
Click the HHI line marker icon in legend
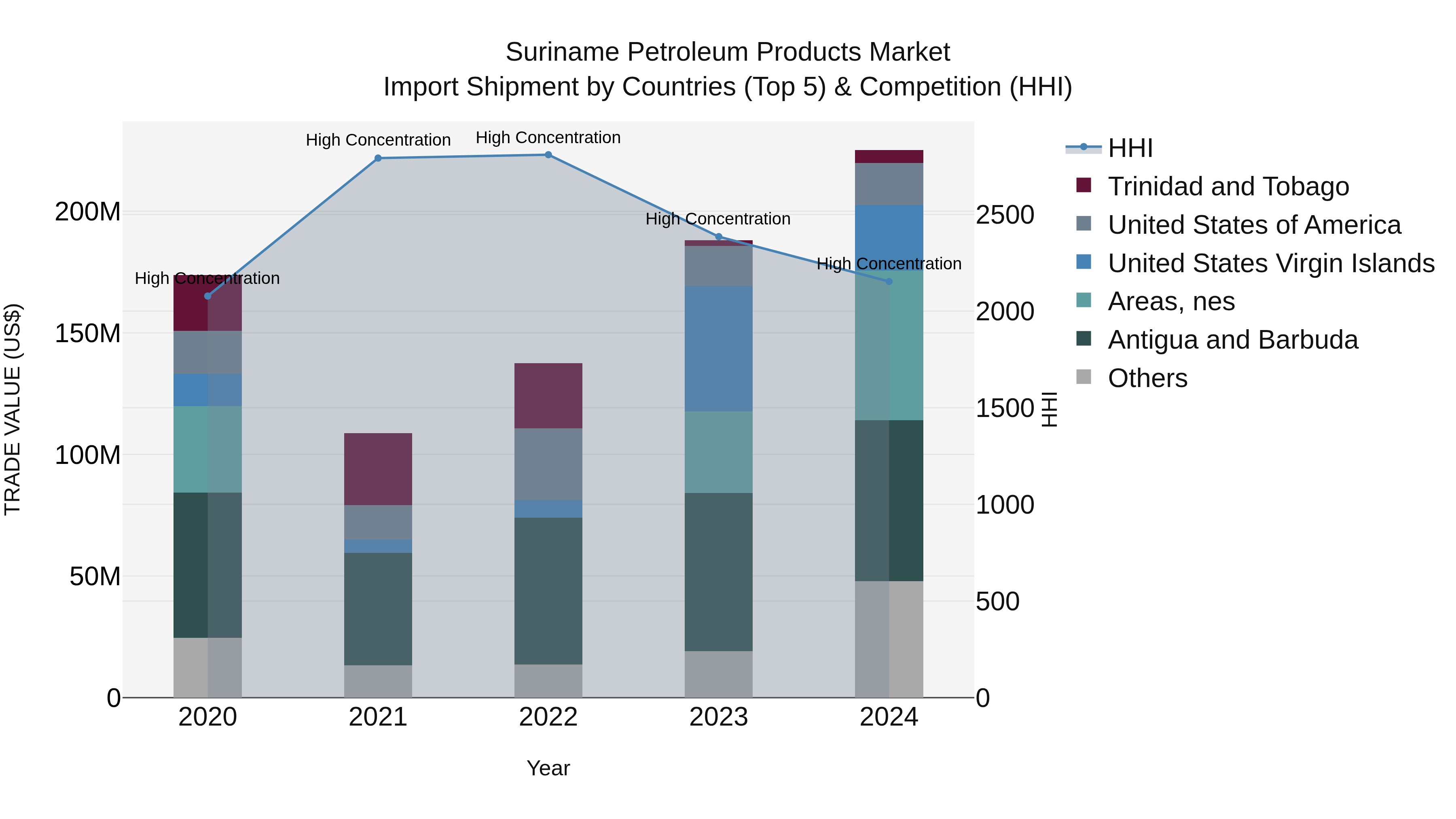click(x=1084, y=147)
